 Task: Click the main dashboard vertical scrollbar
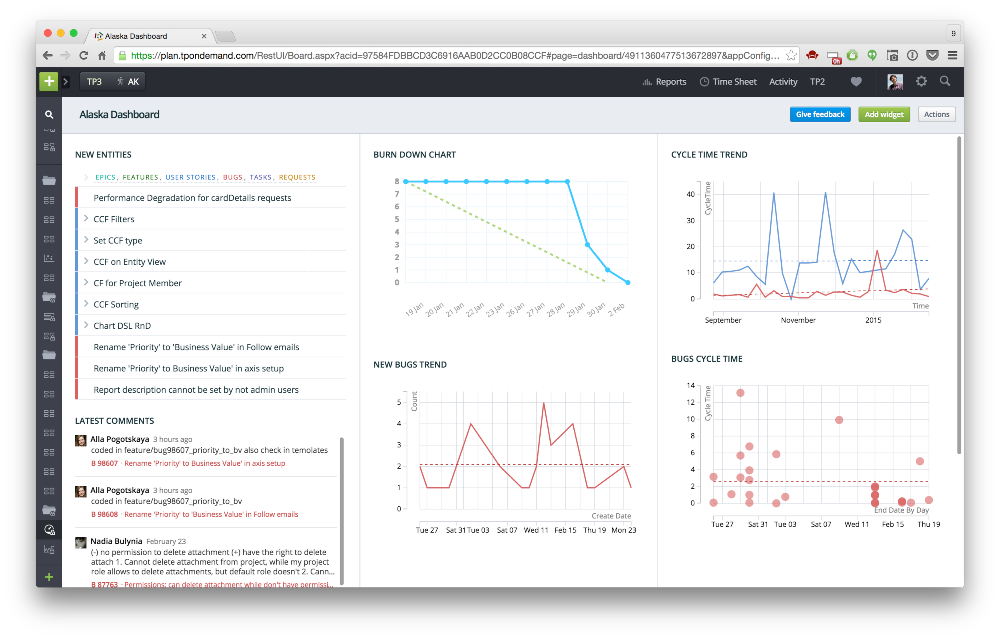tap(959, 295)
